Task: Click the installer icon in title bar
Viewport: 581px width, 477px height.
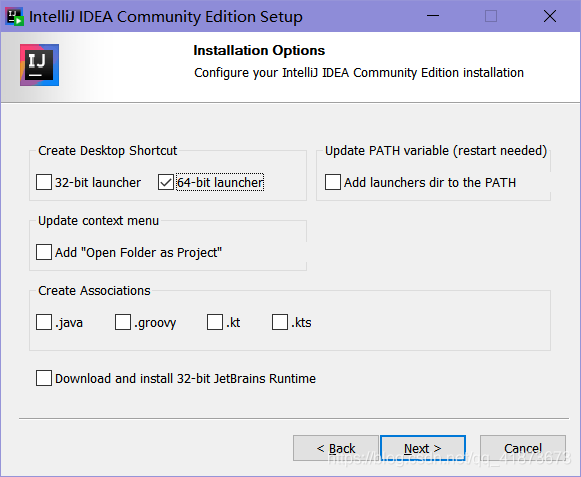Action: click(x=15, y=16)
